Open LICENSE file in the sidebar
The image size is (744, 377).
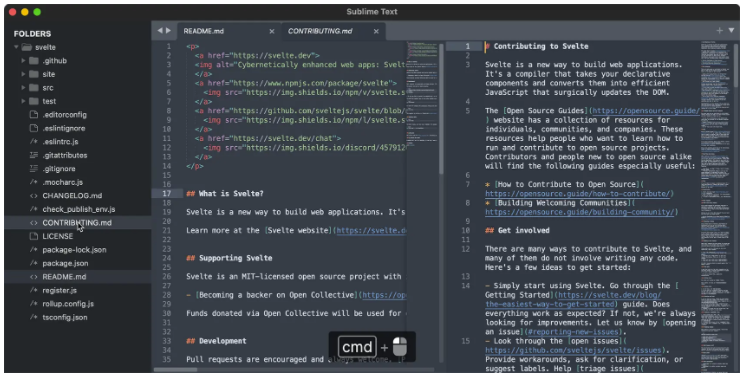click(58, 236)
